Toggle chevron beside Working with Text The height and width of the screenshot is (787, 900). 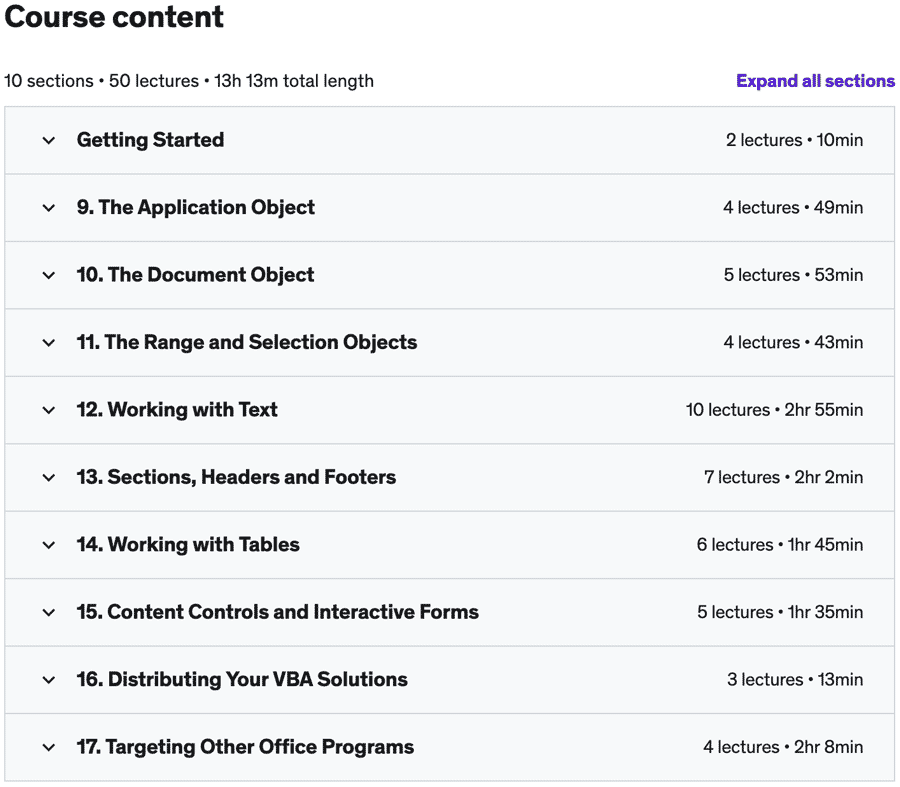click(x=49, y=410)
